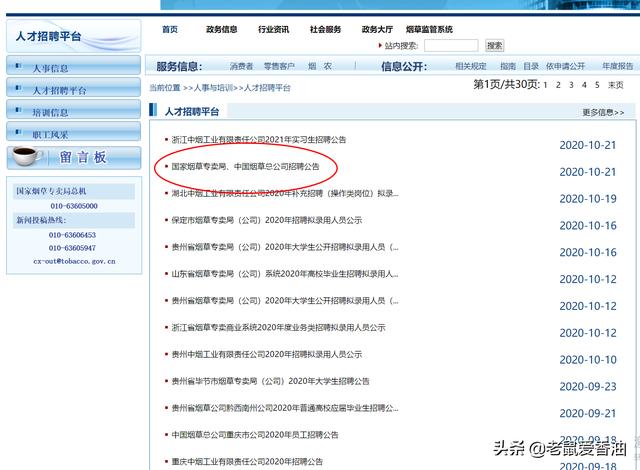
Task: Go to page 5 of results
Action: click(x=597, y=85)
